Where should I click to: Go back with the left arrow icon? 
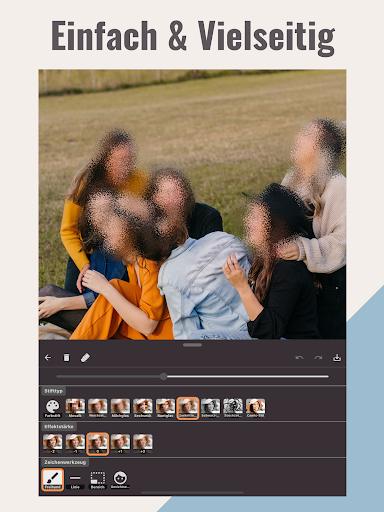coord(48,358)
